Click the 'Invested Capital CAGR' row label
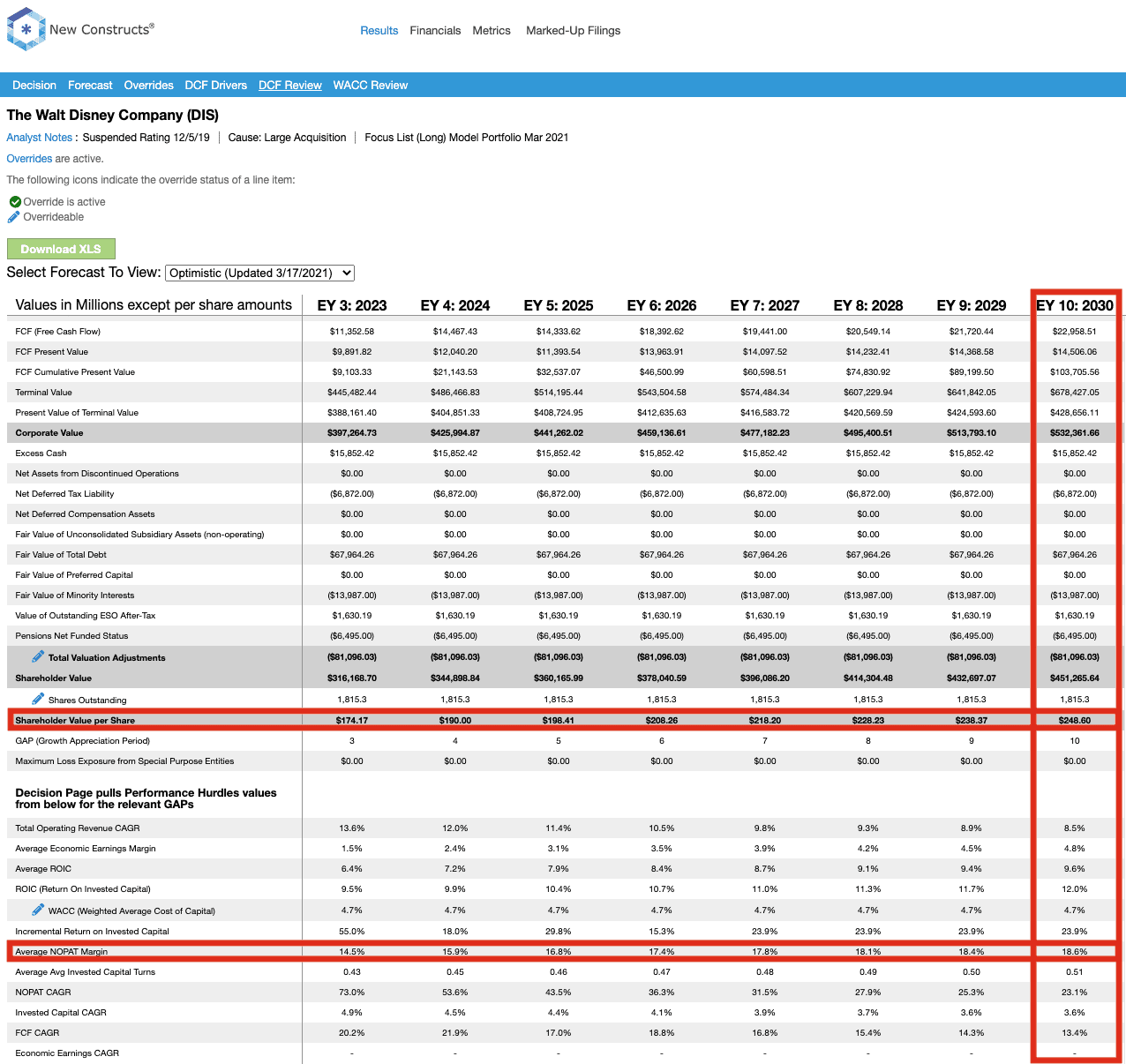The image size is (1126, 1064). (x=61, y=1013)
